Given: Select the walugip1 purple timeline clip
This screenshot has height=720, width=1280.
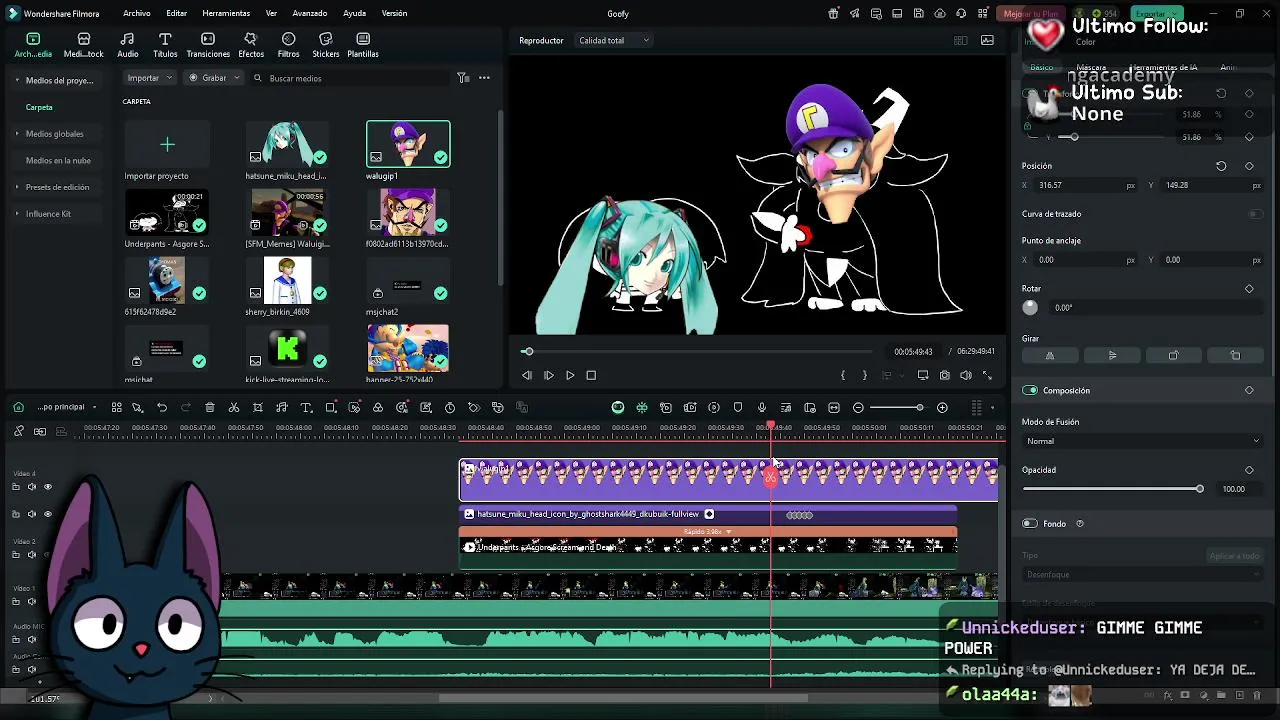Looking at the screenshot, I should [728, 480].
